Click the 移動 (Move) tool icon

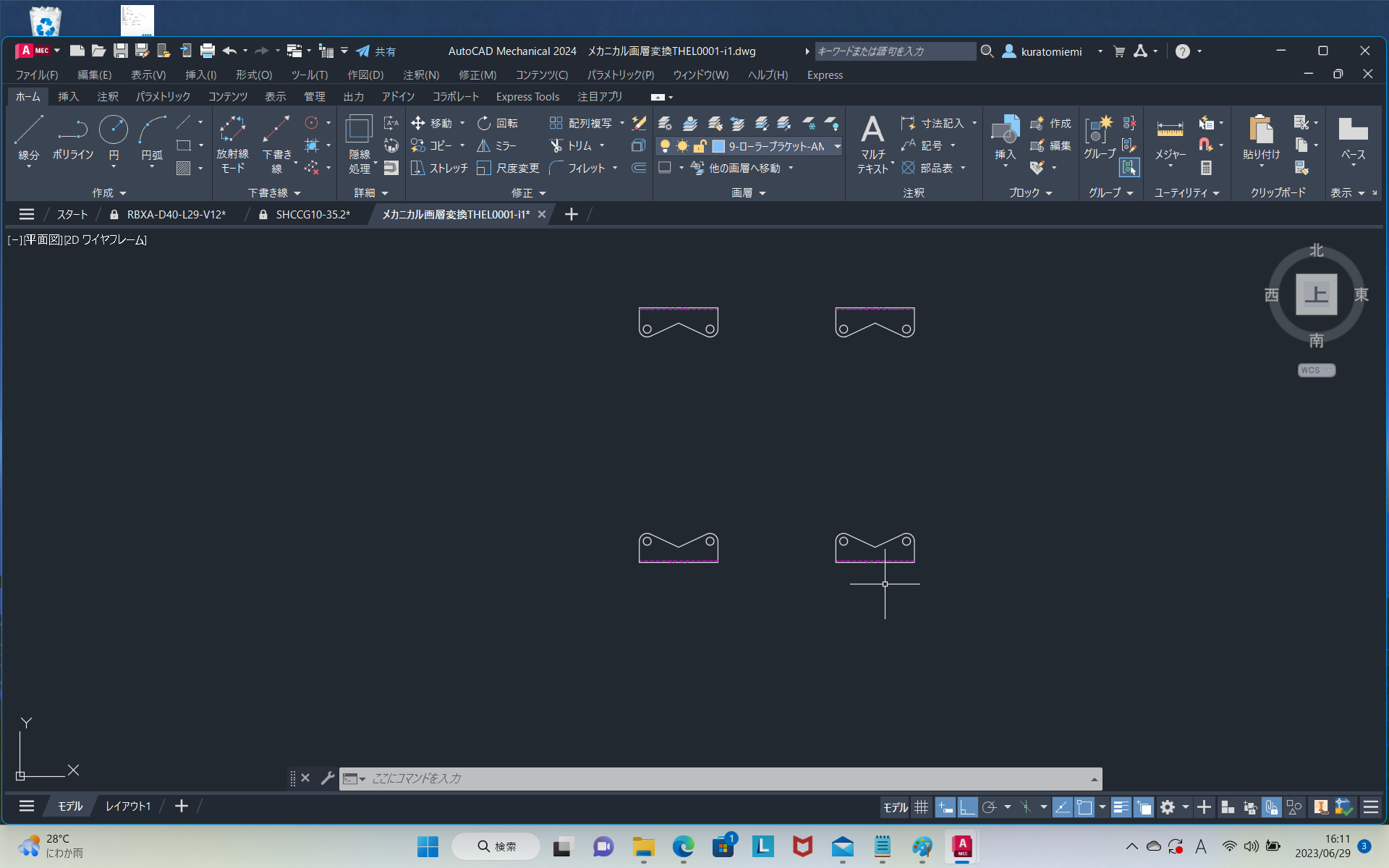pyautogui.click(x=418, y=123)
